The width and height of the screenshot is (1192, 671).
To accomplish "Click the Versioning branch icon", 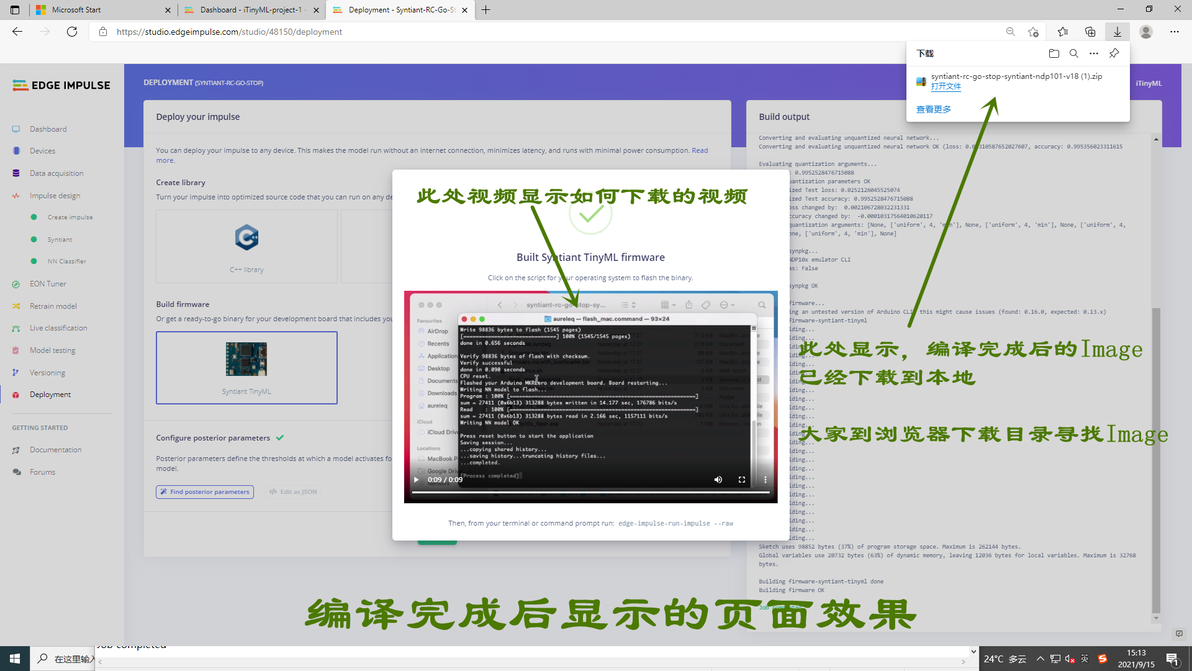I will (x=16, y=372).
